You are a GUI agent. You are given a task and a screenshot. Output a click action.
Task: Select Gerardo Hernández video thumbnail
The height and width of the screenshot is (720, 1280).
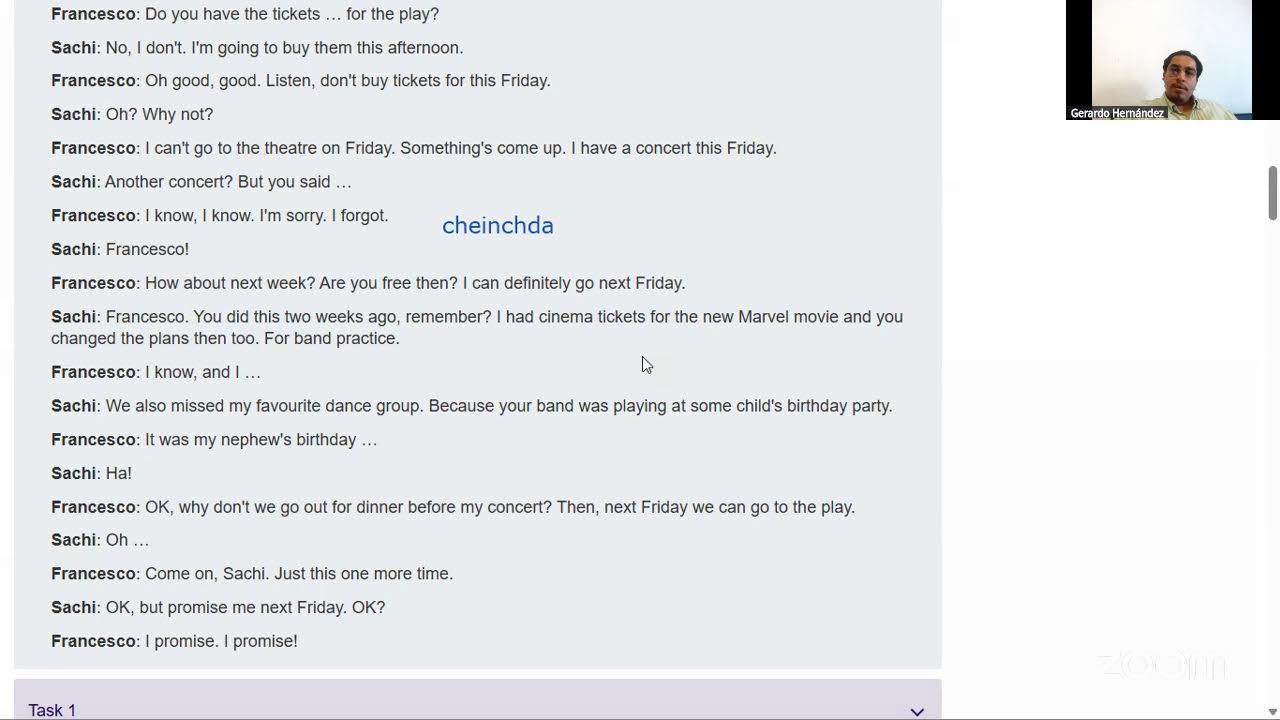[x=1159, y=60]
